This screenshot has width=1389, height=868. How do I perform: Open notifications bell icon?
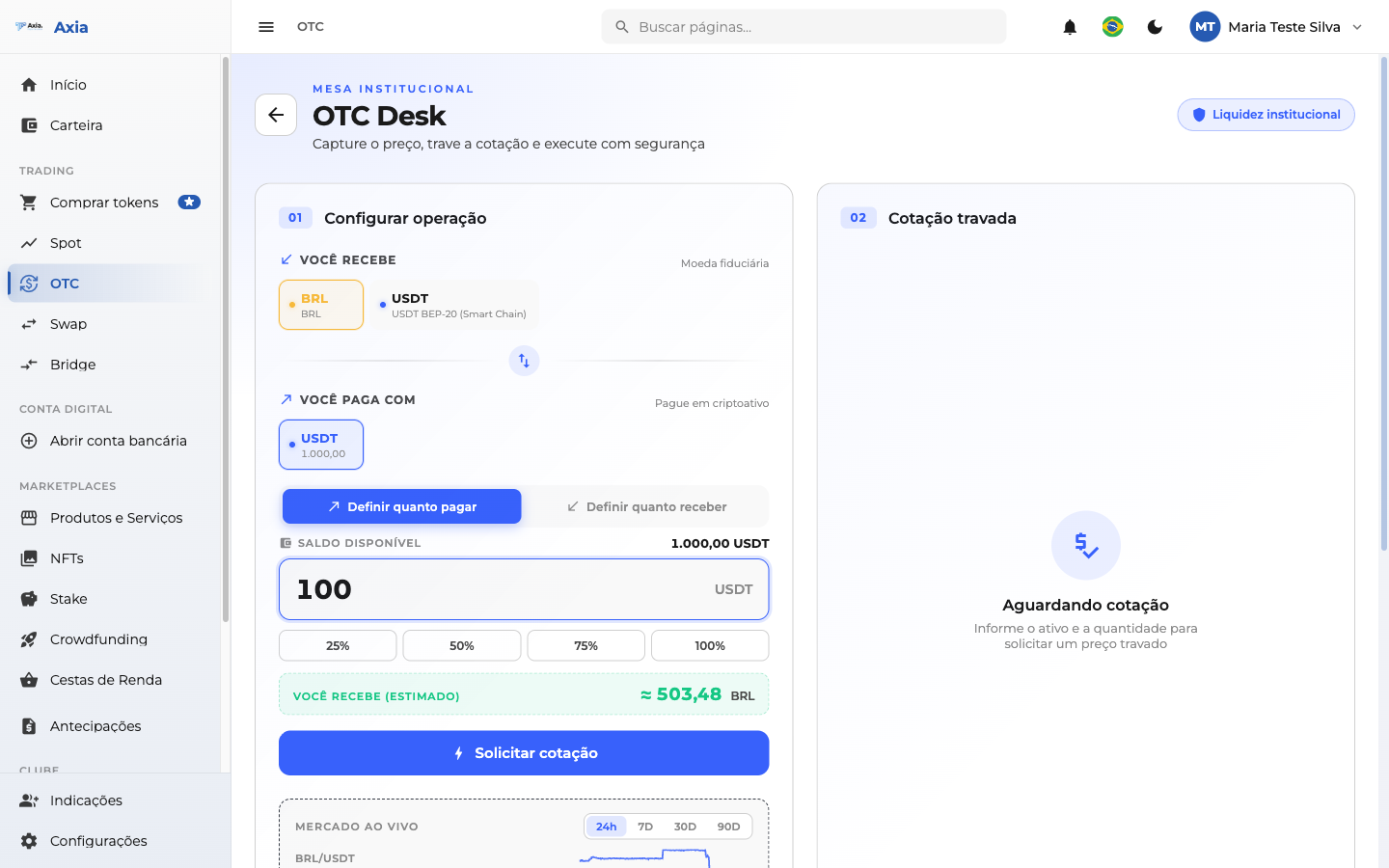pos(1070,27)
